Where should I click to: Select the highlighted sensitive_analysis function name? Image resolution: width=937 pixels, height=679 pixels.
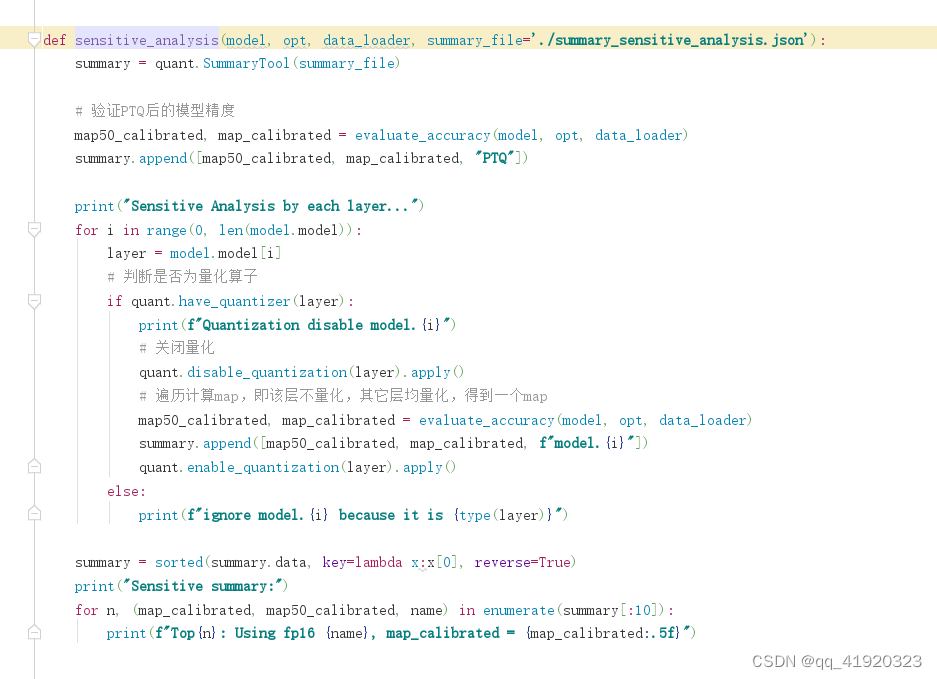click(x=147, y=39)
